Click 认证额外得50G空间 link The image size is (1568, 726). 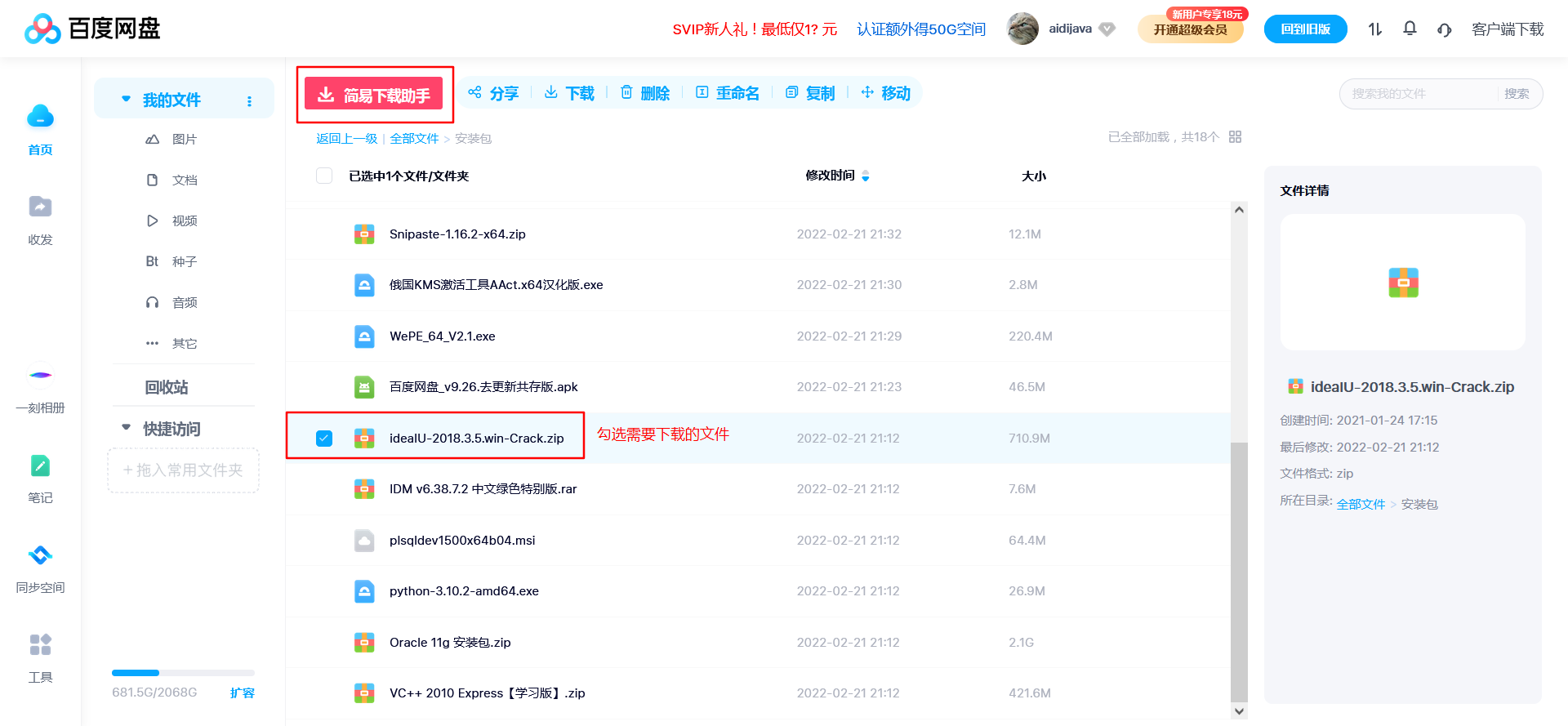click(921, 29)
